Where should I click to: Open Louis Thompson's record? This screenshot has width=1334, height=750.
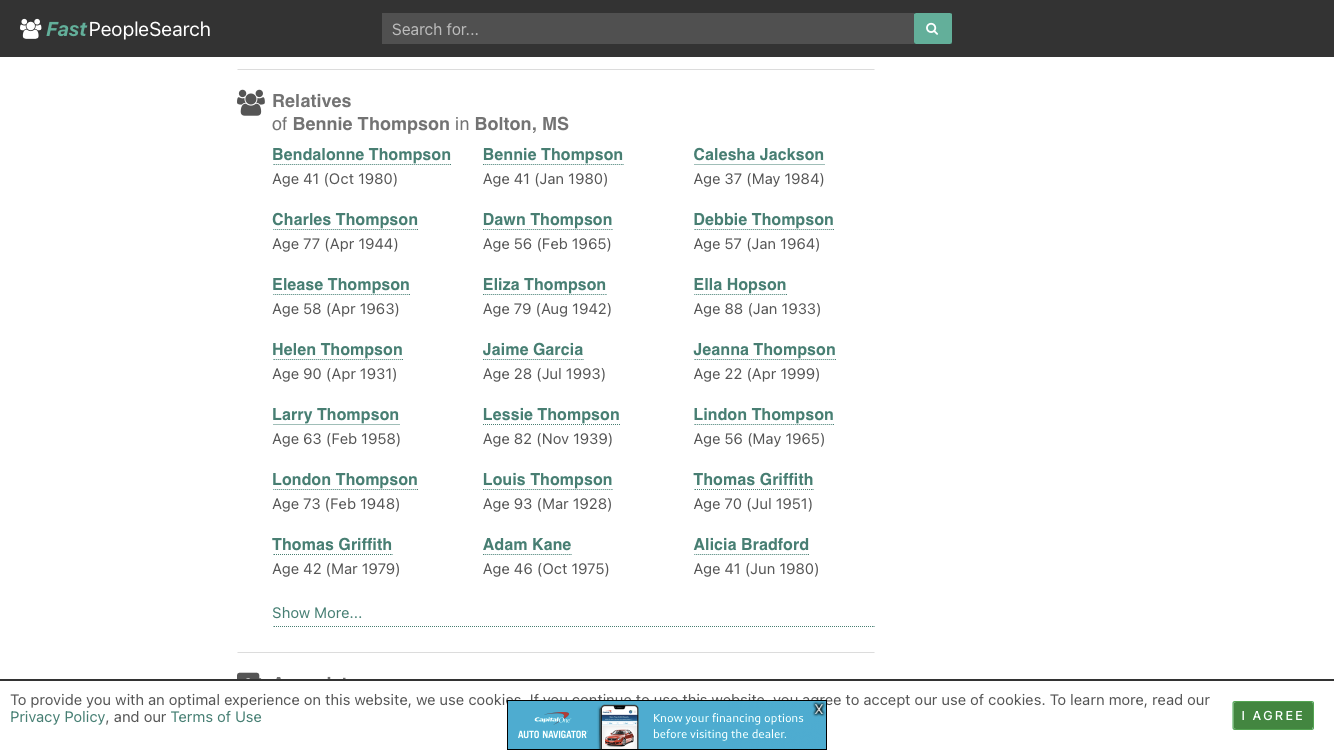point(548,480)
